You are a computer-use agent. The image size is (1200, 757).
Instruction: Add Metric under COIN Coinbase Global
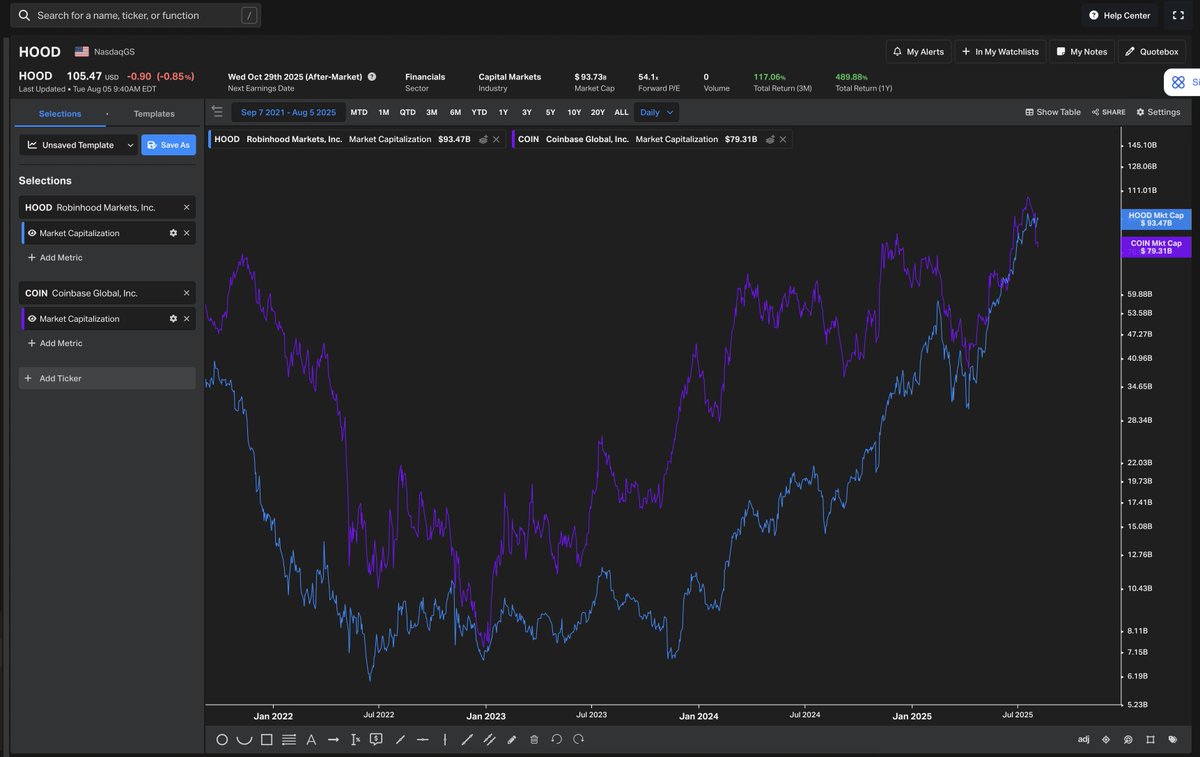pyautogui.click(x=55, y=343)
